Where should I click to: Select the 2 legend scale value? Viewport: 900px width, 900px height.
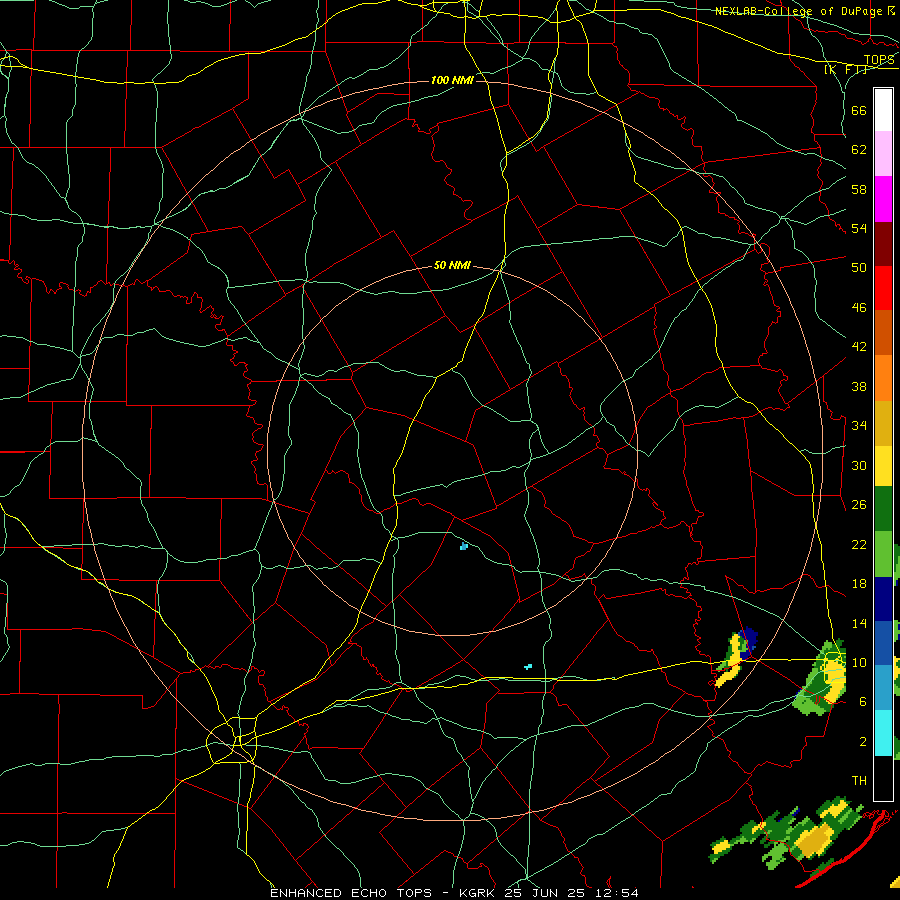[x=863, y=742]
